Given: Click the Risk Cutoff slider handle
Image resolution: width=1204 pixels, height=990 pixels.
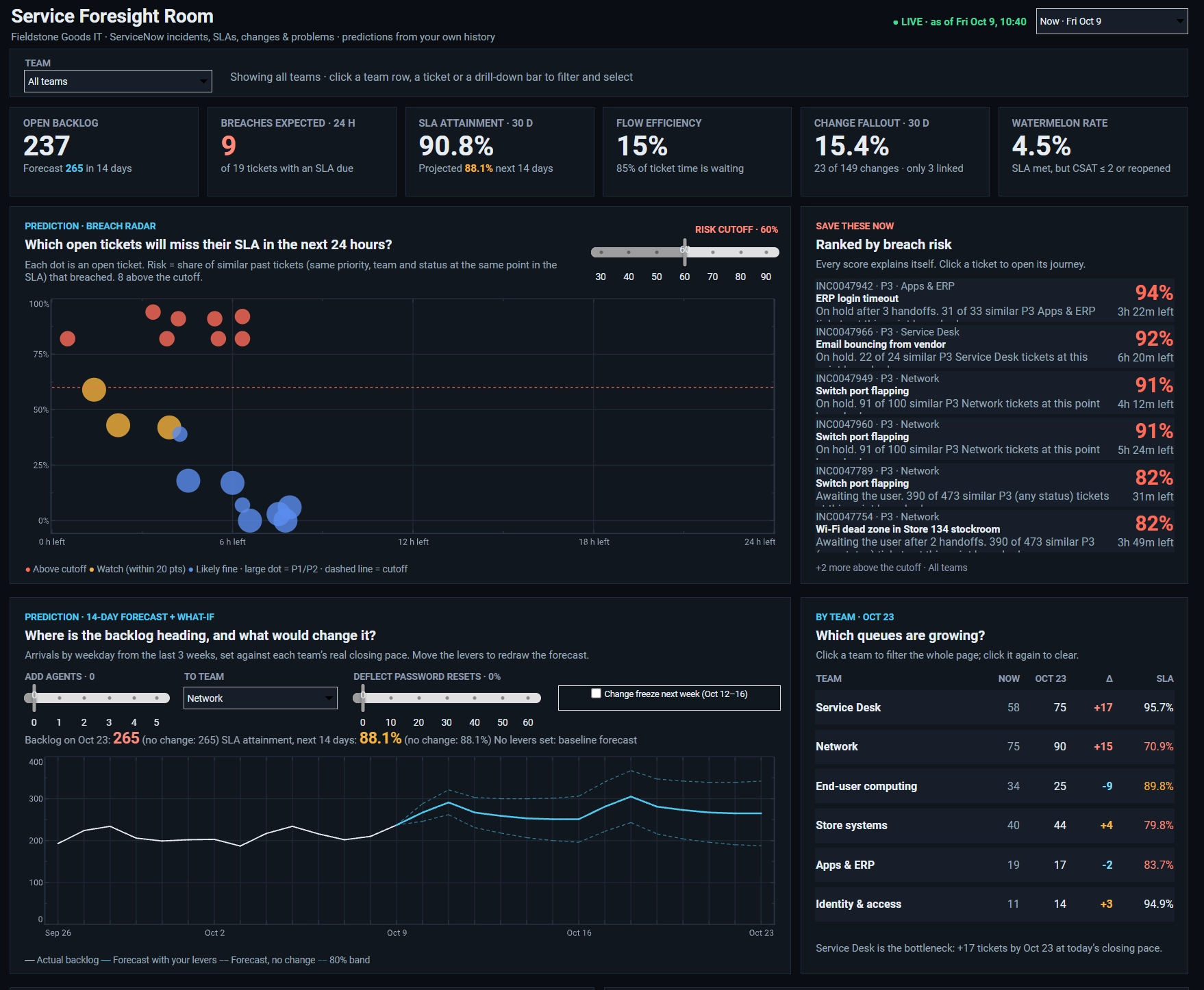Looking at the screenshot, I should 685,252.
